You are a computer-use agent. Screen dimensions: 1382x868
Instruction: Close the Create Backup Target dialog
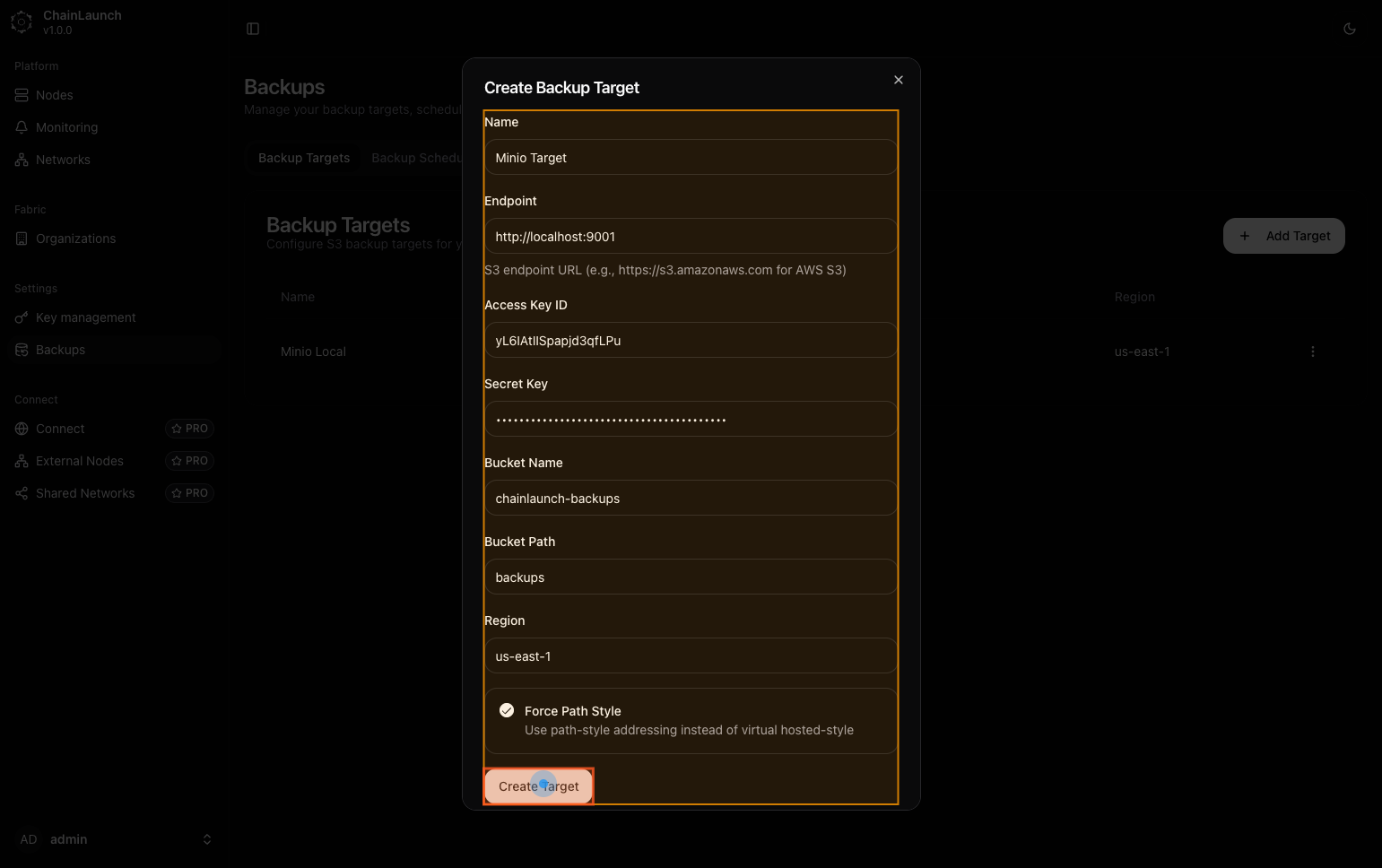click(x=898, y=80)
